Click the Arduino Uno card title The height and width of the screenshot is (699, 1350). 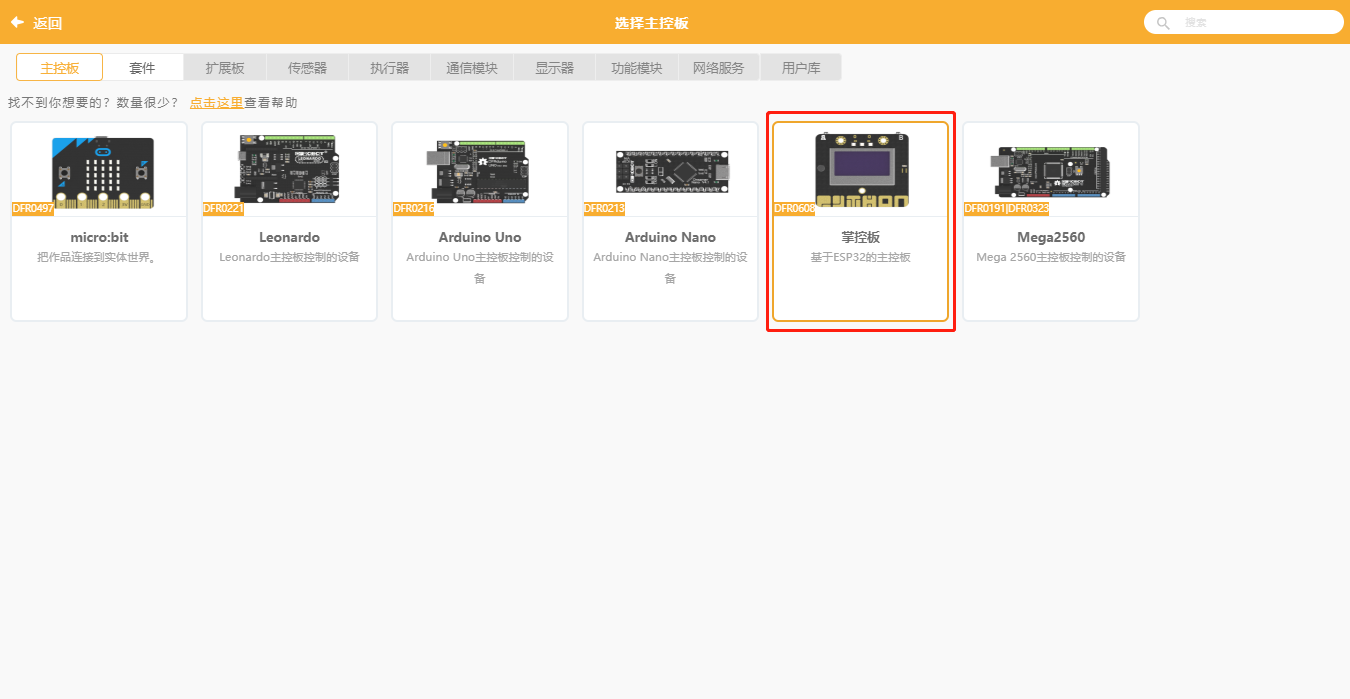click(x=479, y=237)
